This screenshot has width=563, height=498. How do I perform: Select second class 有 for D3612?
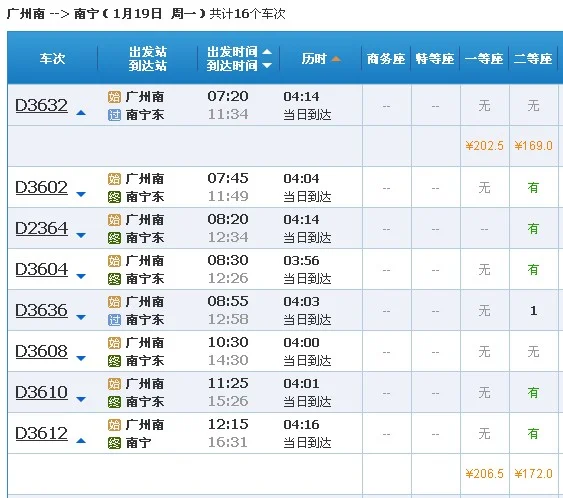pos(533,433)
